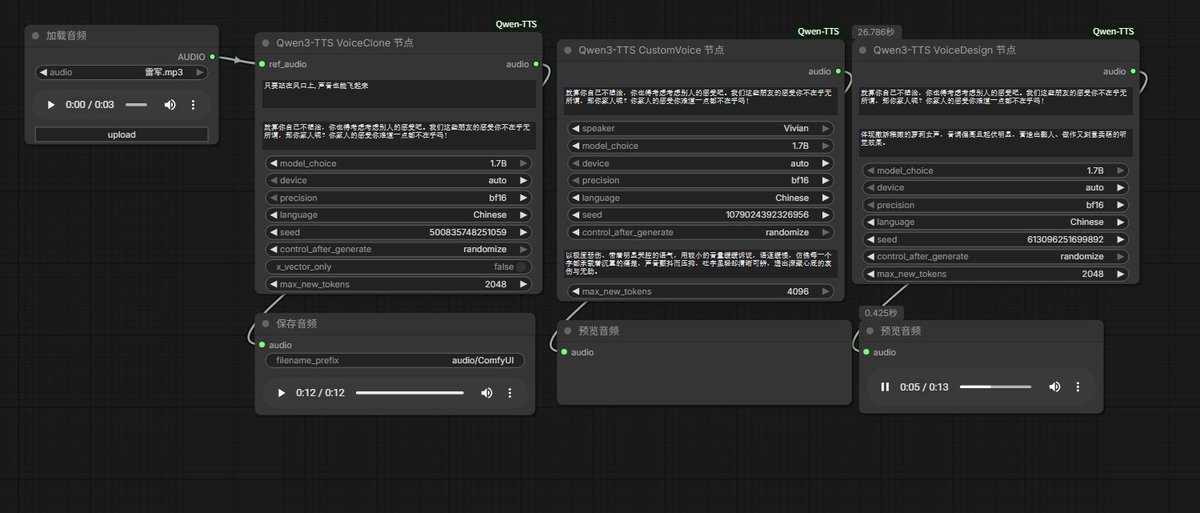Open the audio file dropdown showing 雷军.mp3
Screen dimensions: 1200x513
[x=122, y=72]
